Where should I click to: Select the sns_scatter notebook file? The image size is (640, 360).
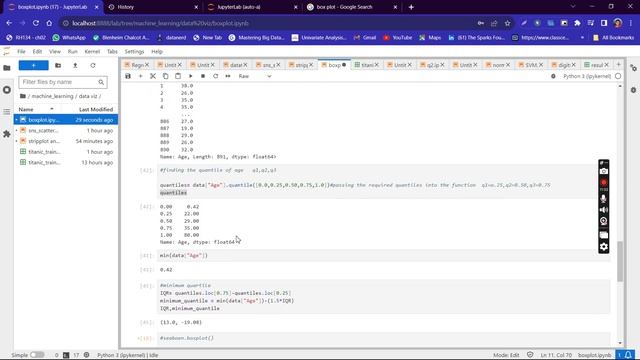(x=66, y=130)
